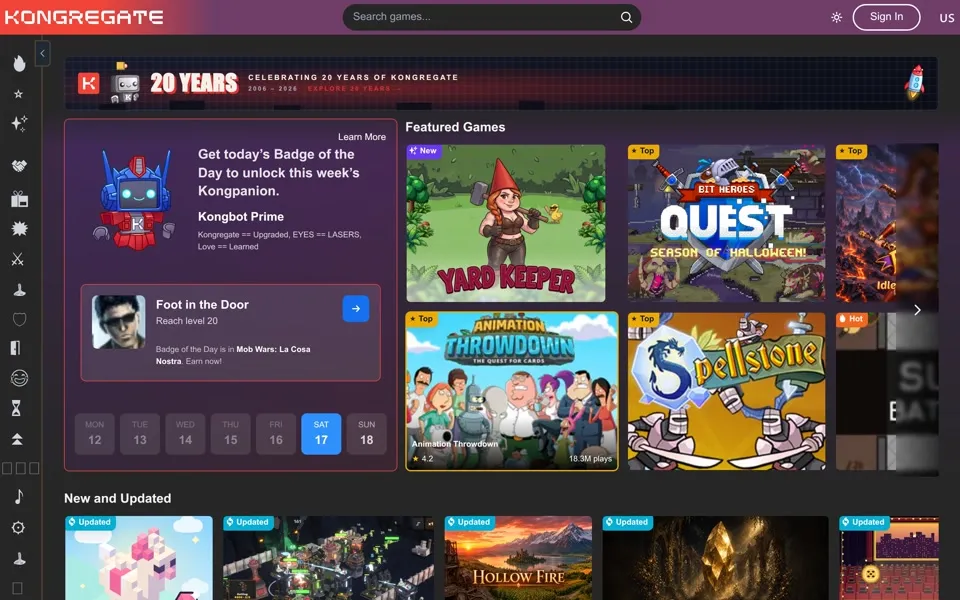Click the Learn More link

362,137
